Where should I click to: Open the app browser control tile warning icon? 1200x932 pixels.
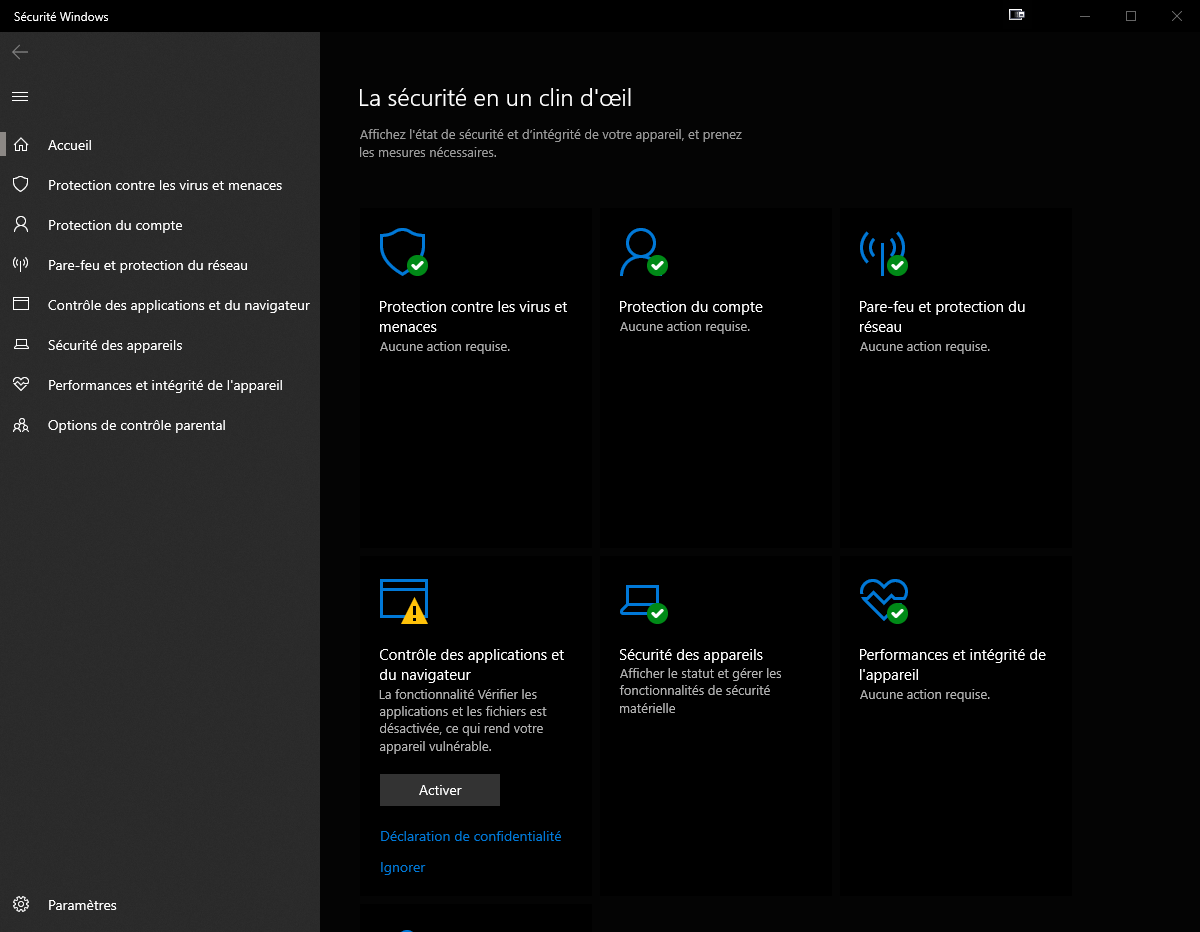(404, 601)
